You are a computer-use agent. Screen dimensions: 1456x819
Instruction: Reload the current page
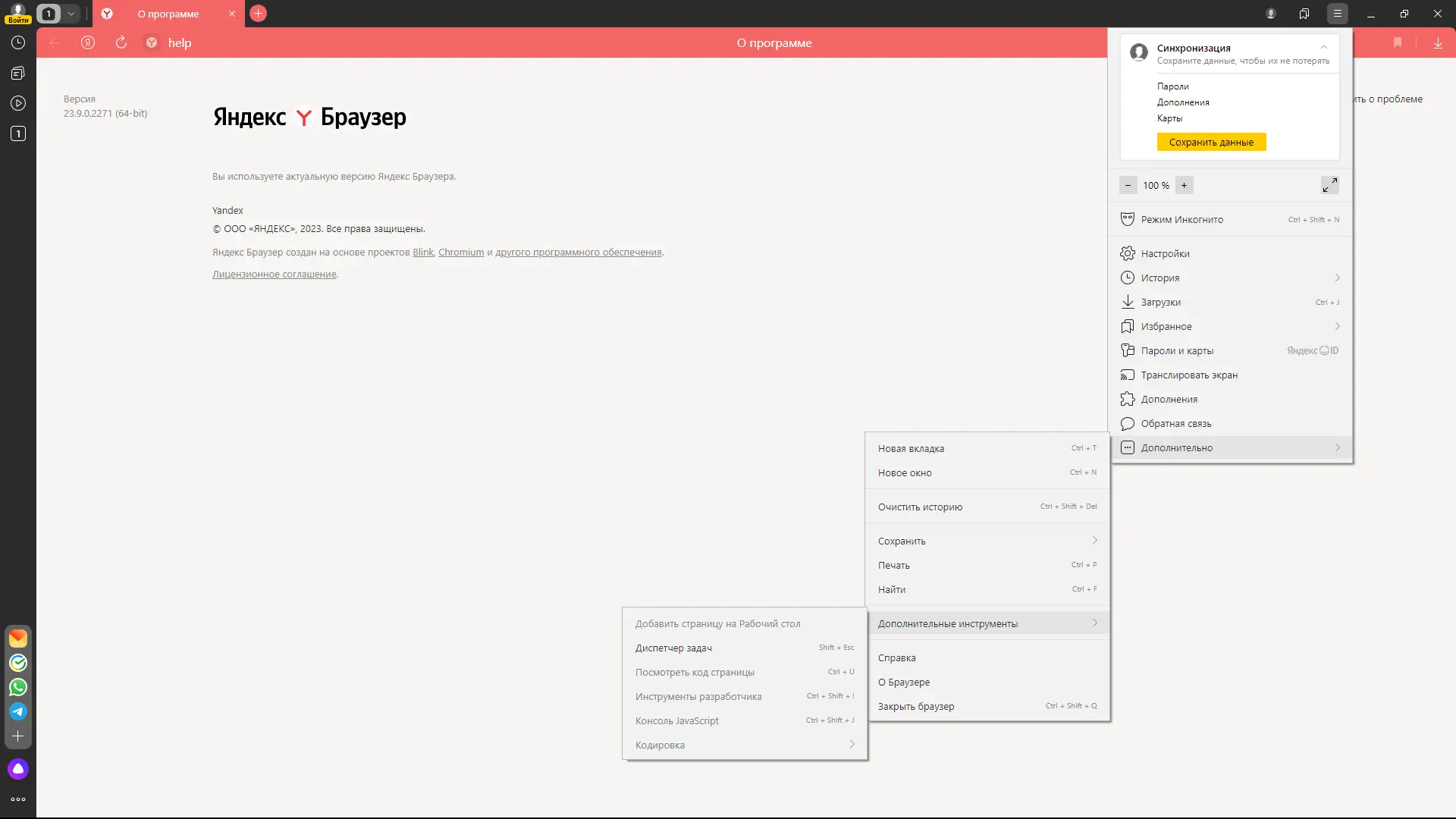click(121, 42)
